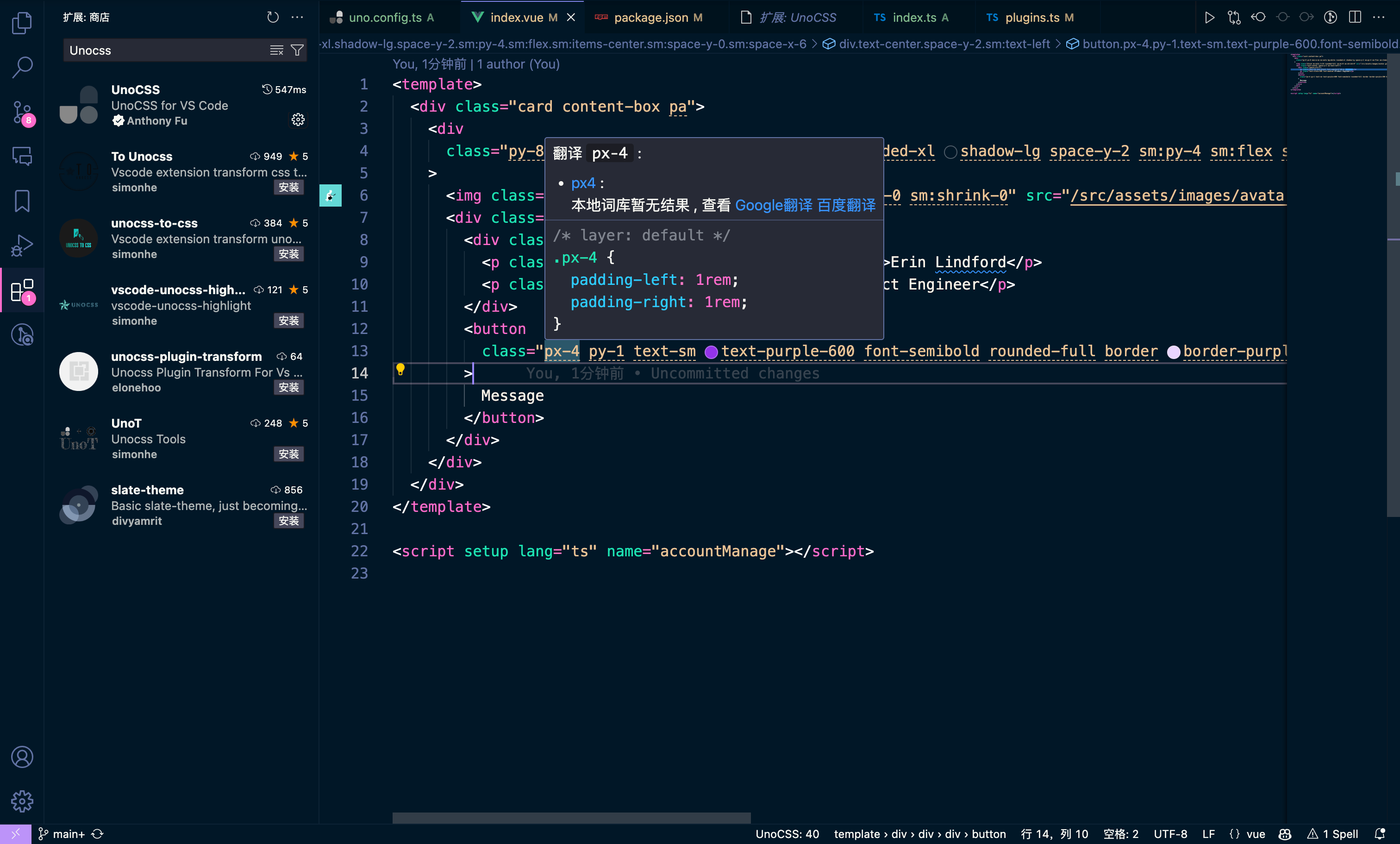
Task: Synchronize changes icon in status bar
Action: [97, 834]
